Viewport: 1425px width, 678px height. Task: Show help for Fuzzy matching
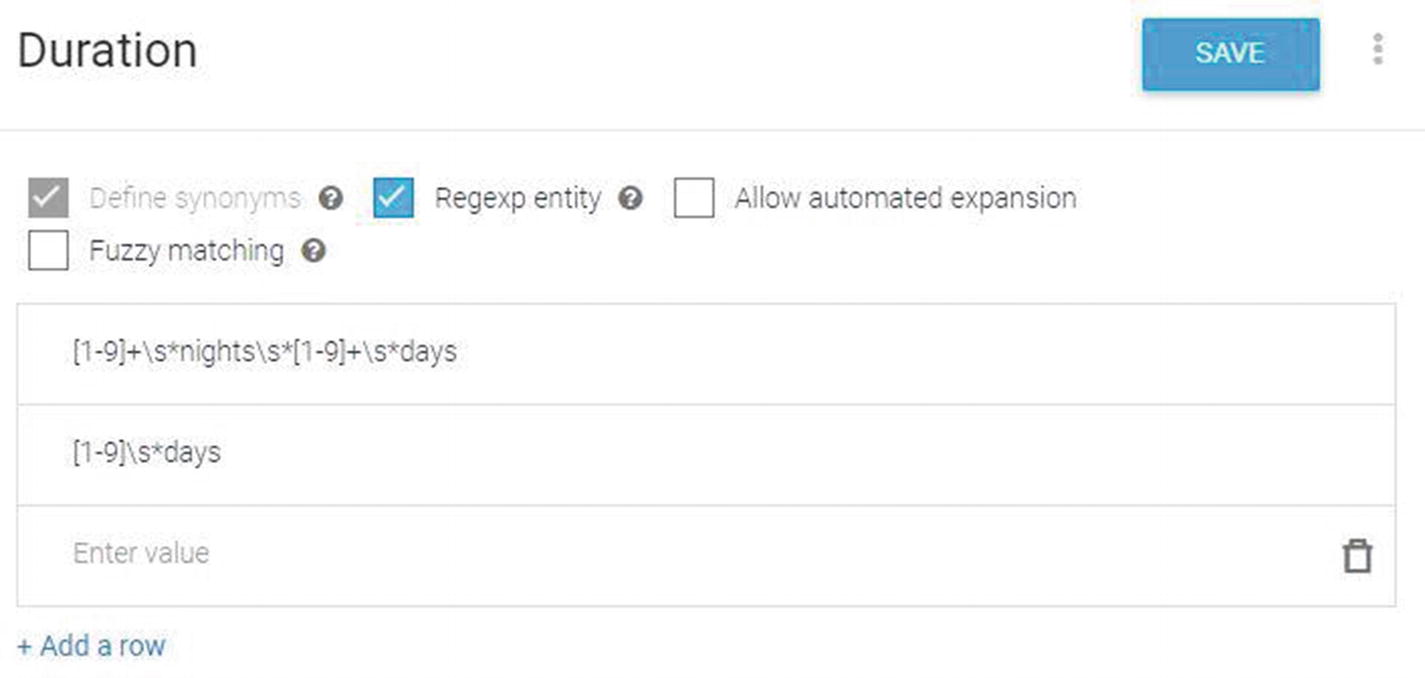314,251
